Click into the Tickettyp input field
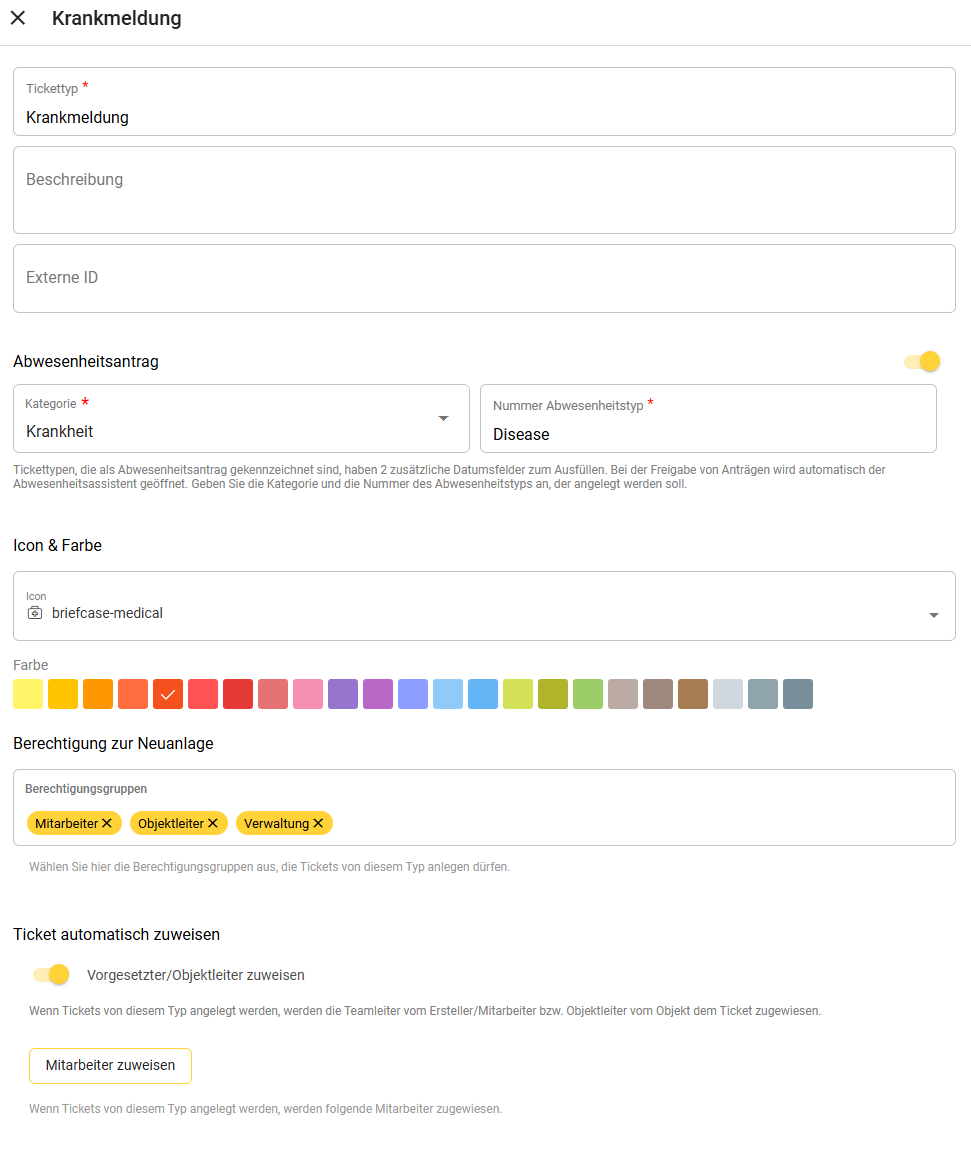 click(484, 117)
